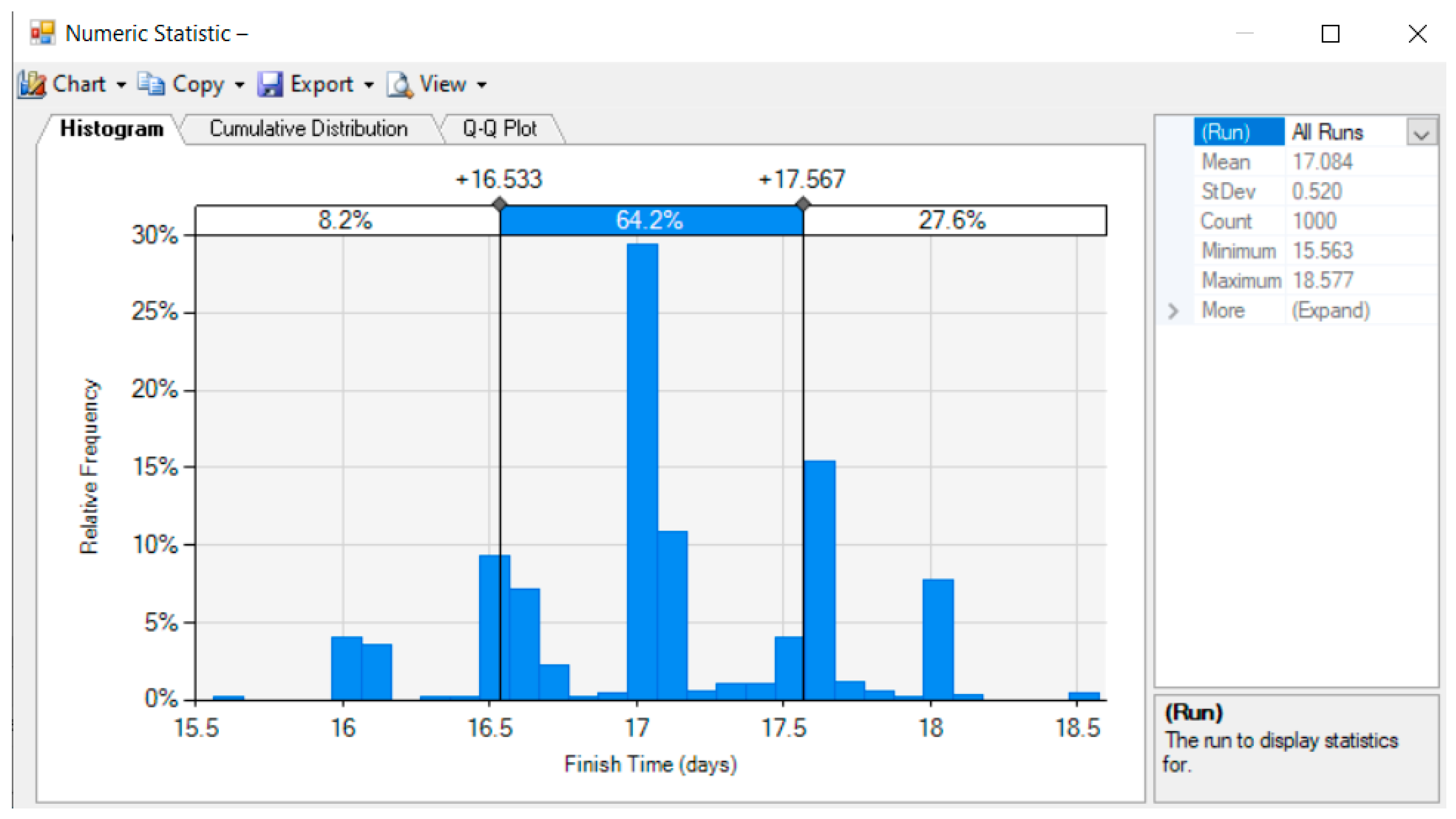Open the Chart dropdown arrow
1456x819 pixels.
tap(121, 85)
